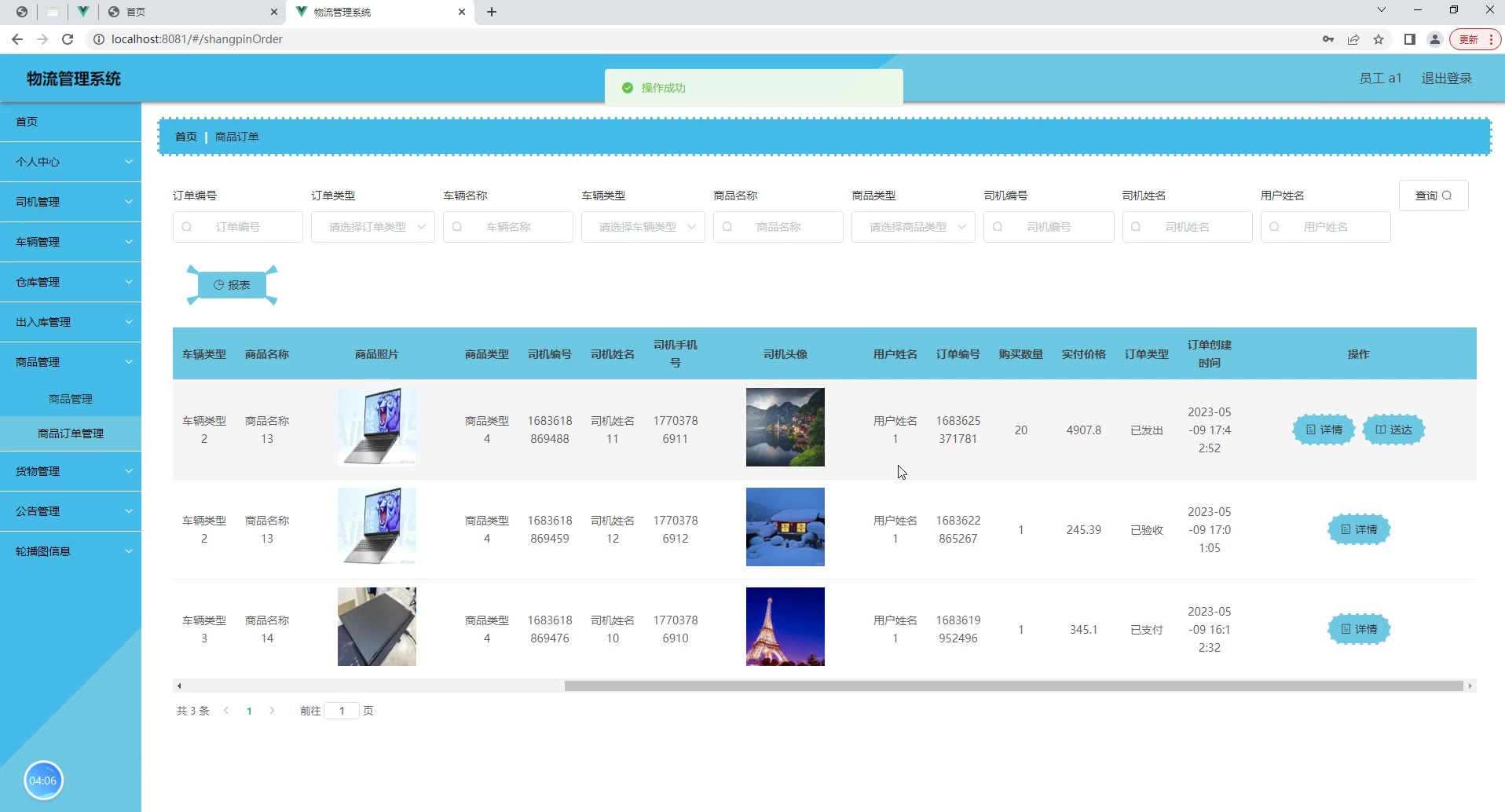
Task: Click snowy cabin driver avatar
Action: tap(785, 527)
